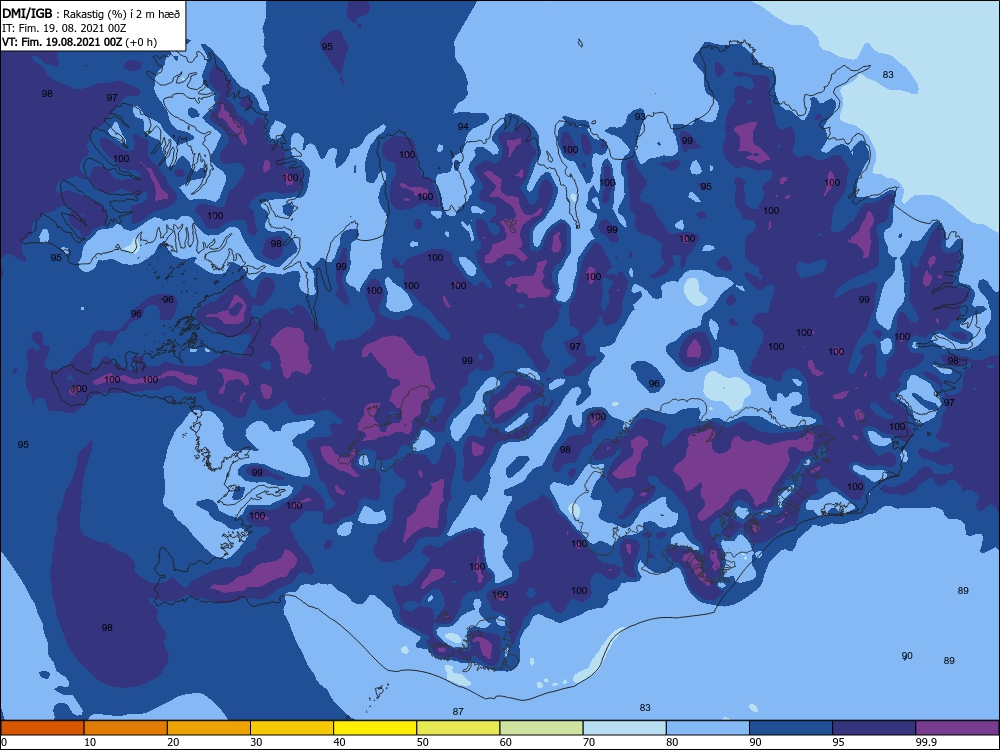The width and height of the screenshot is (1000, 750).
Task: Choose the golden 30–40 legend swatch
Action: click(292, 728)
